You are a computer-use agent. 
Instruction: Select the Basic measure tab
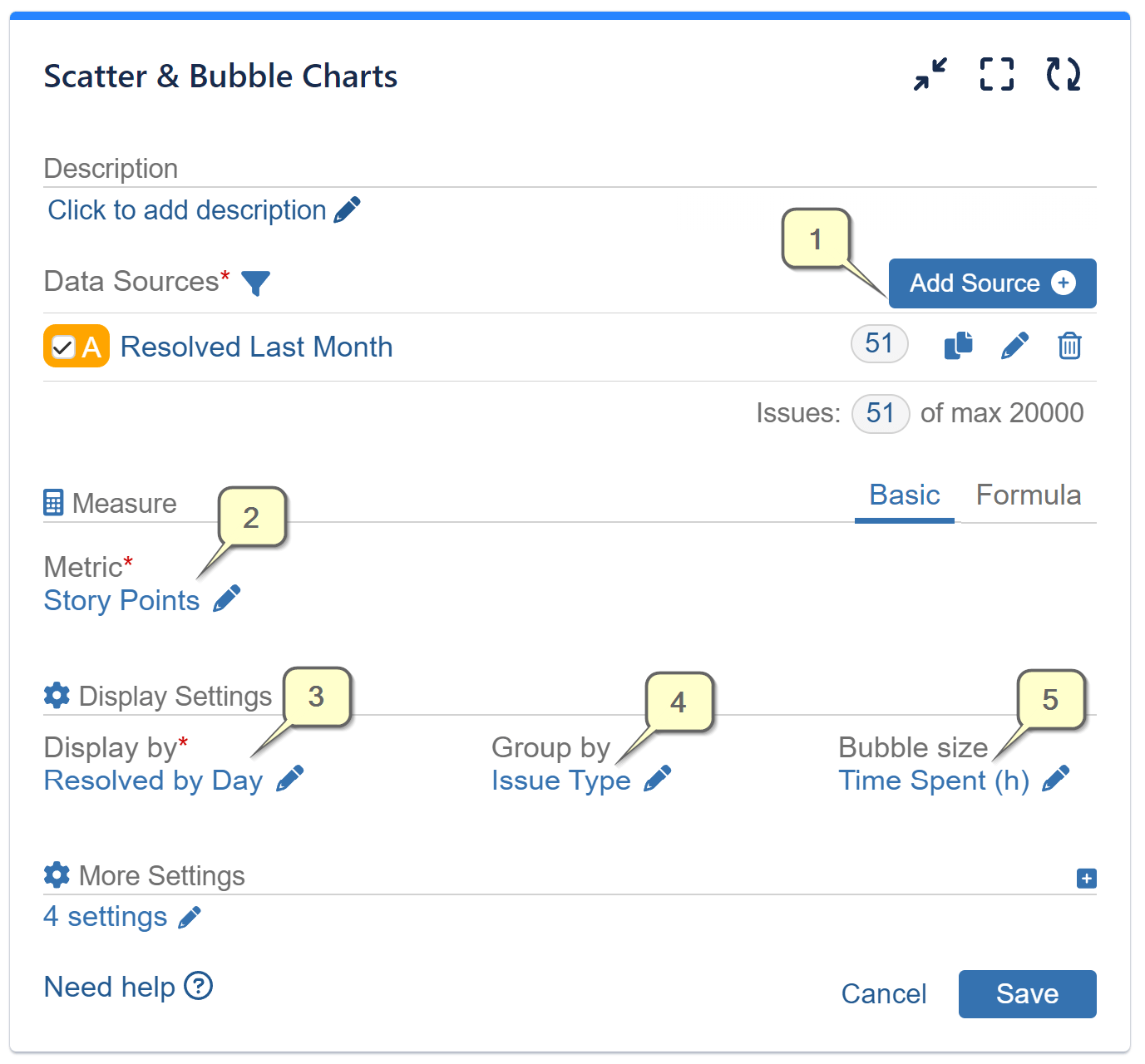pos(904,495)
